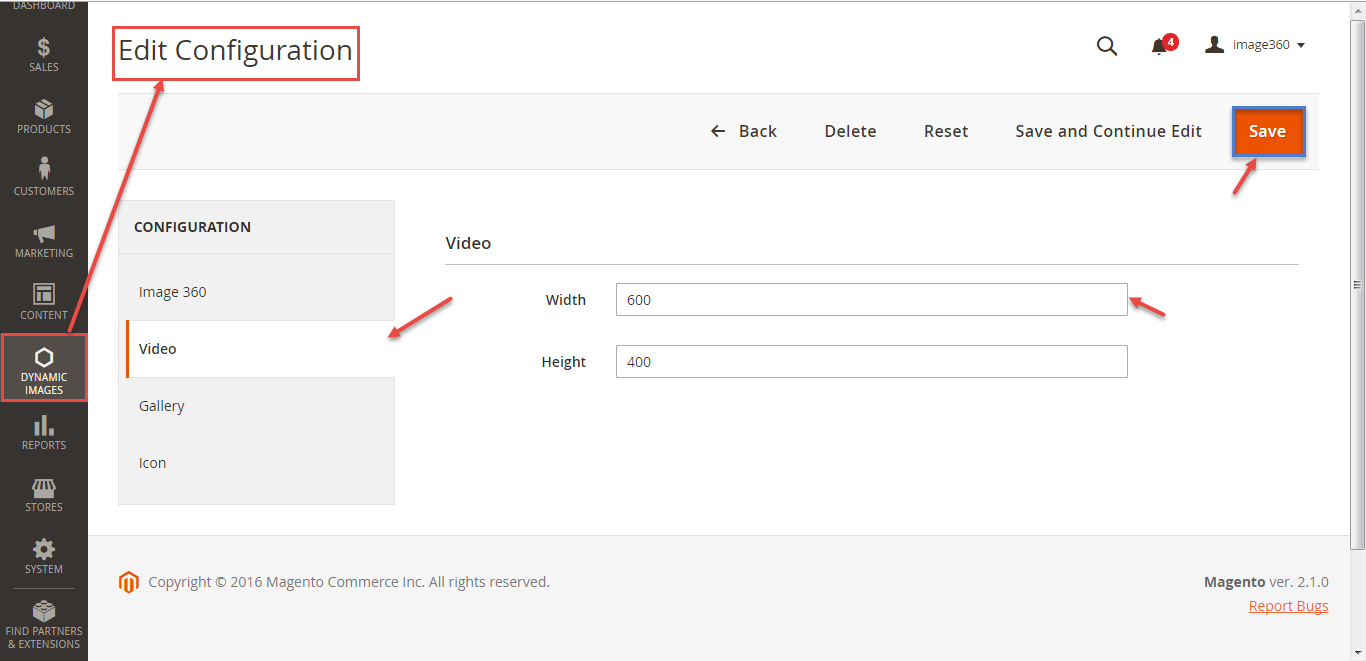Click the Edit Configuration page title
This screenshot has width=1366, height=661.
click(x=235, y=50)
